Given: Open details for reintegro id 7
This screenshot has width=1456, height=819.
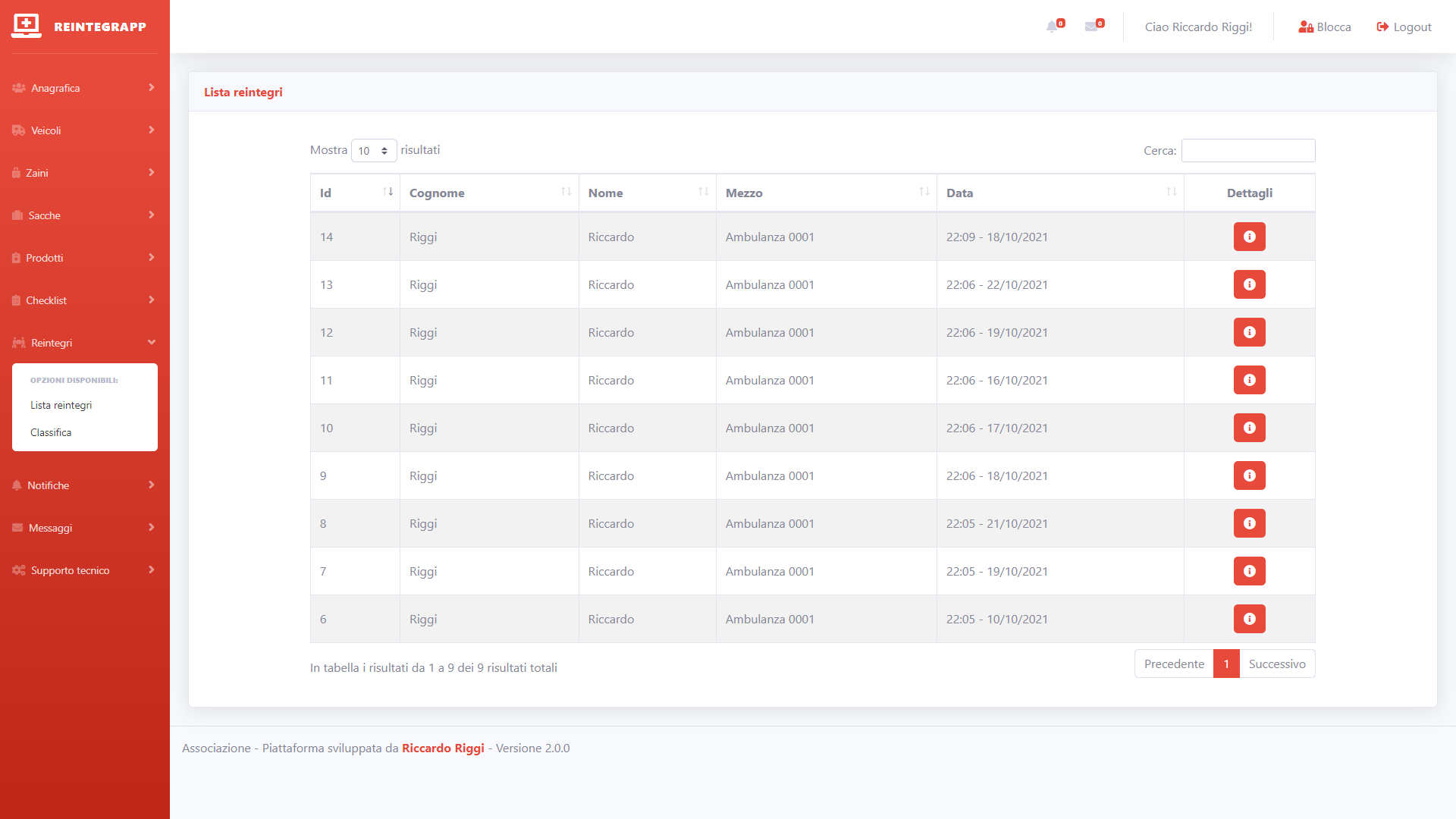Looking at the screenshot, I should pyautogui.click(x=1250, y=571).
